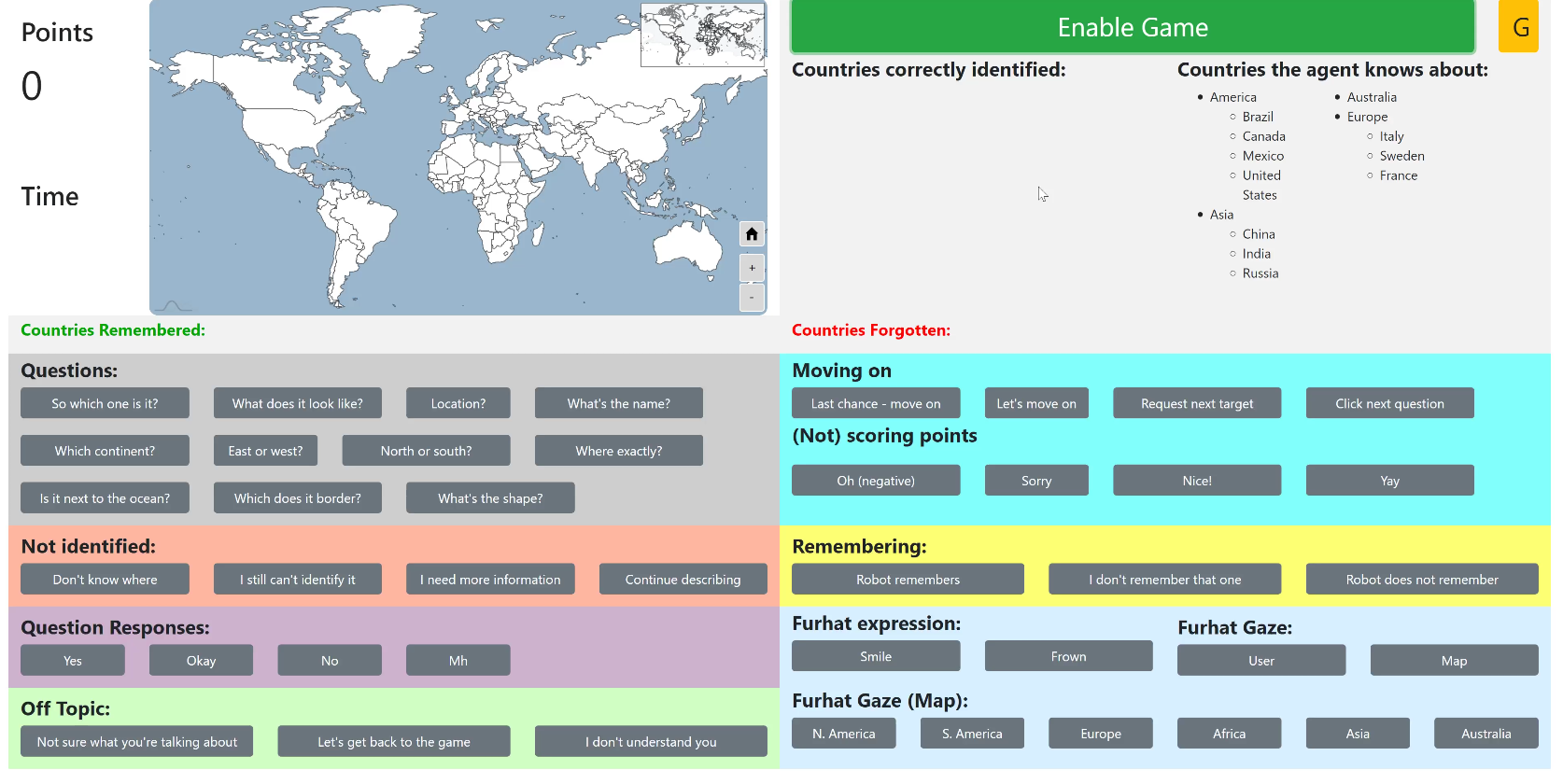Zoom in the map with plus icon
Viewport: 1563px width, 784px height.
click(x=752, y=268)
